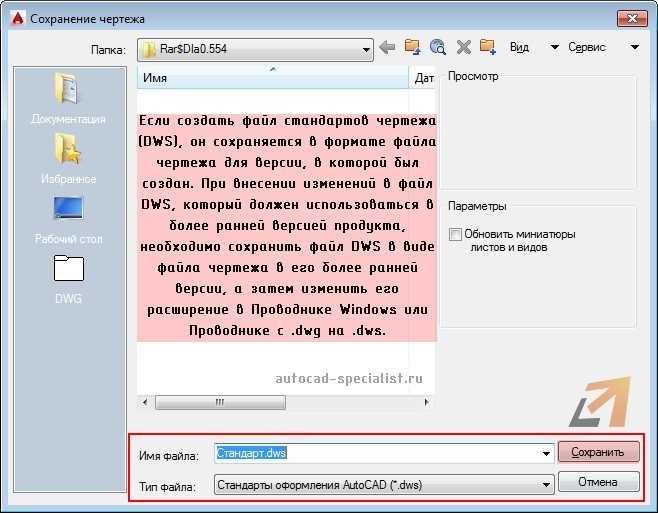Open the Избранное favorites shortcut
Viewport: 658px width, 513px height.
(68, 159)
